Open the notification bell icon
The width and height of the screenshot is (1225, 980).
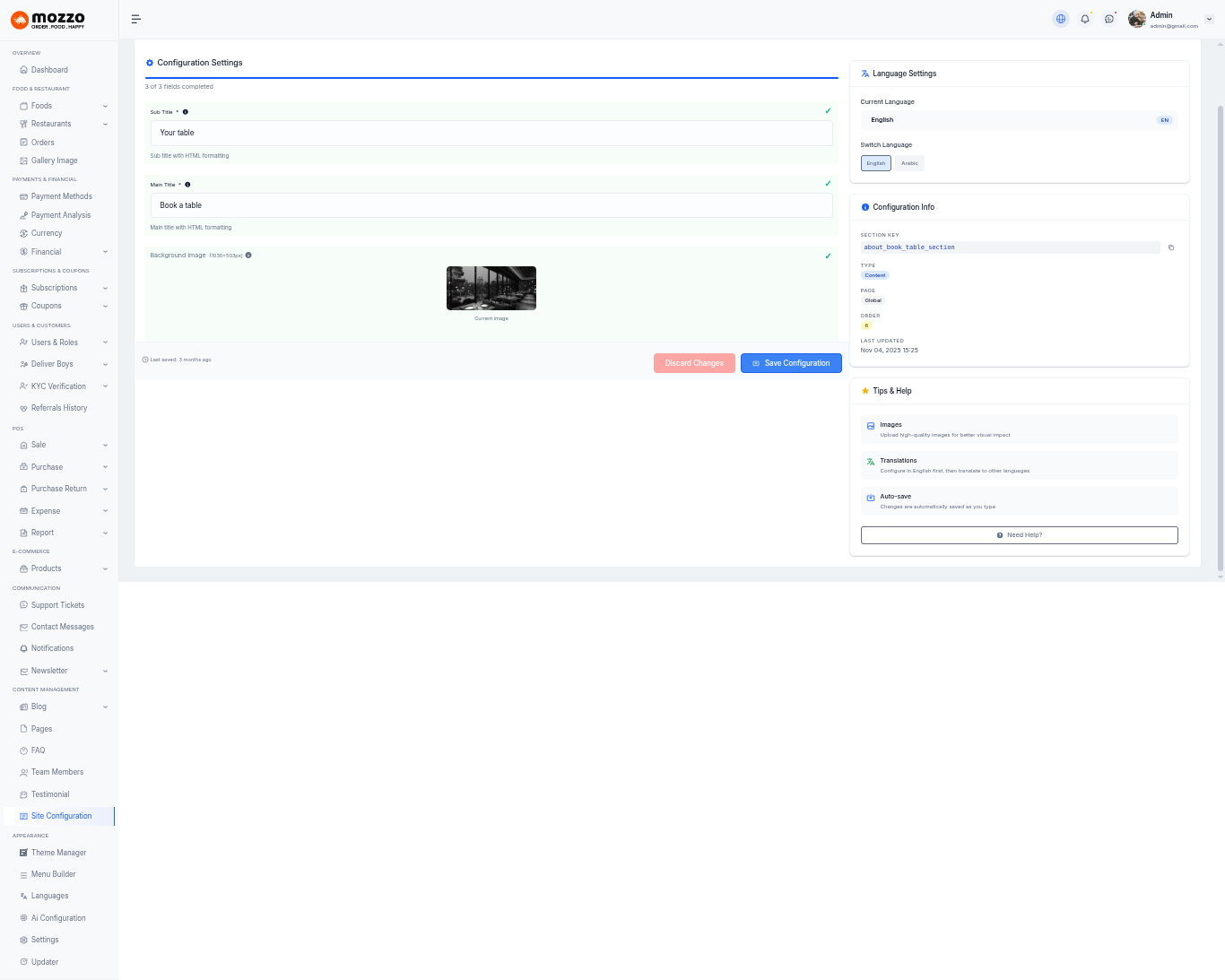pyautogui.click(x=1085, y=19)
